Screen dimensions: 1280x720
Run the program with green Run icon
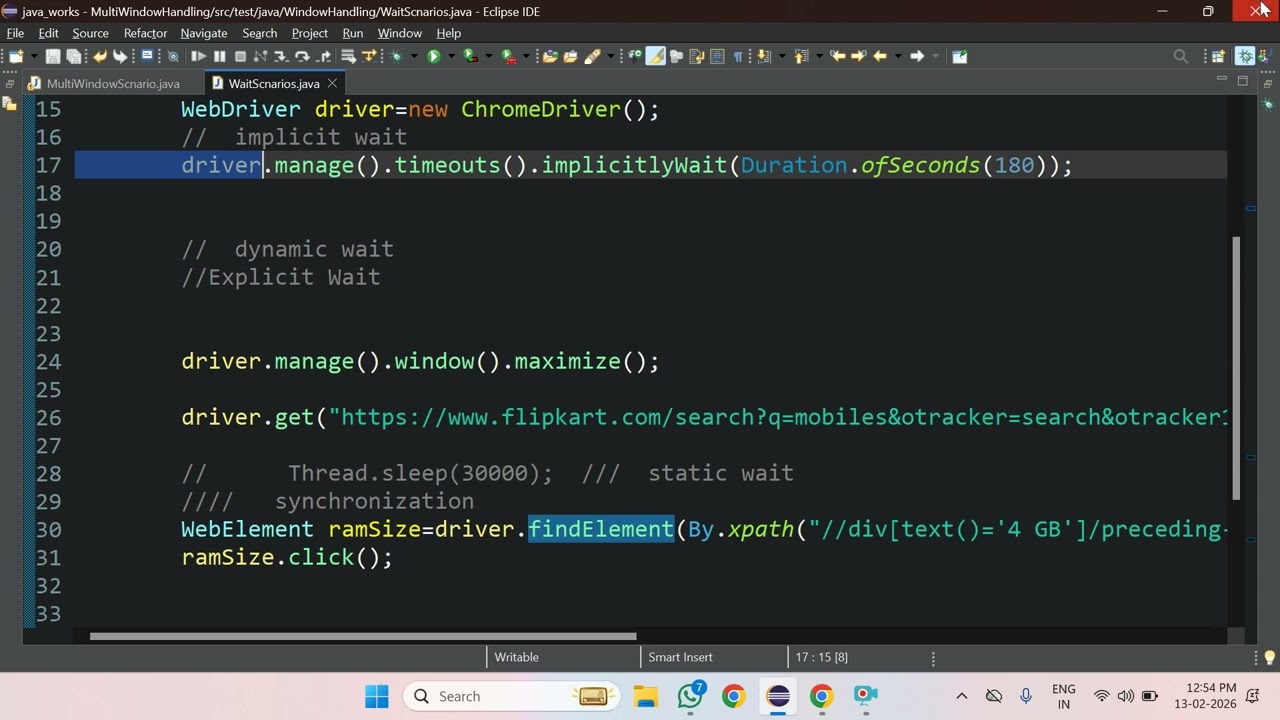tap(434, 56)
